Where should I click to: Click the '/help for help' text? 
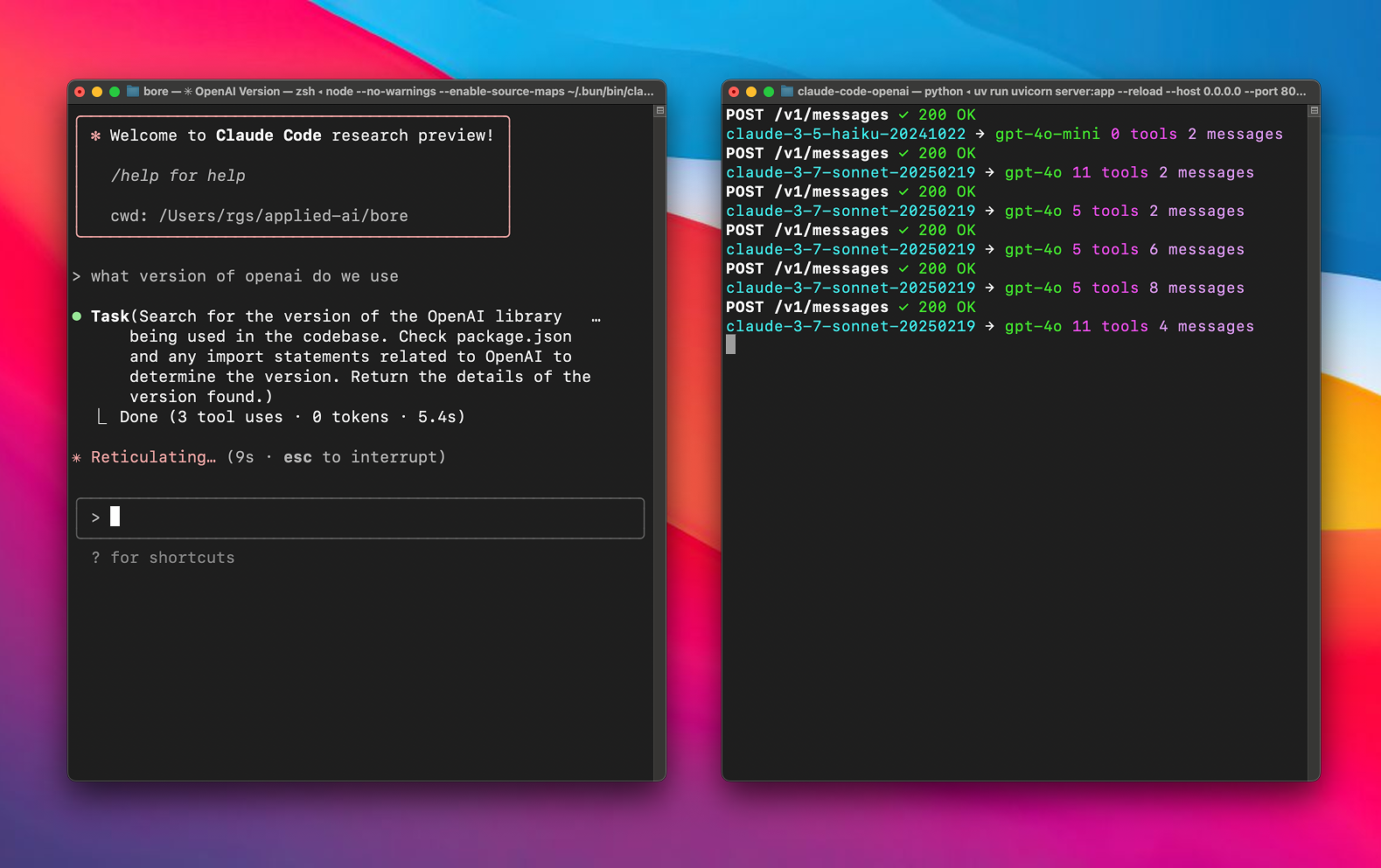(x=178, y=176)
